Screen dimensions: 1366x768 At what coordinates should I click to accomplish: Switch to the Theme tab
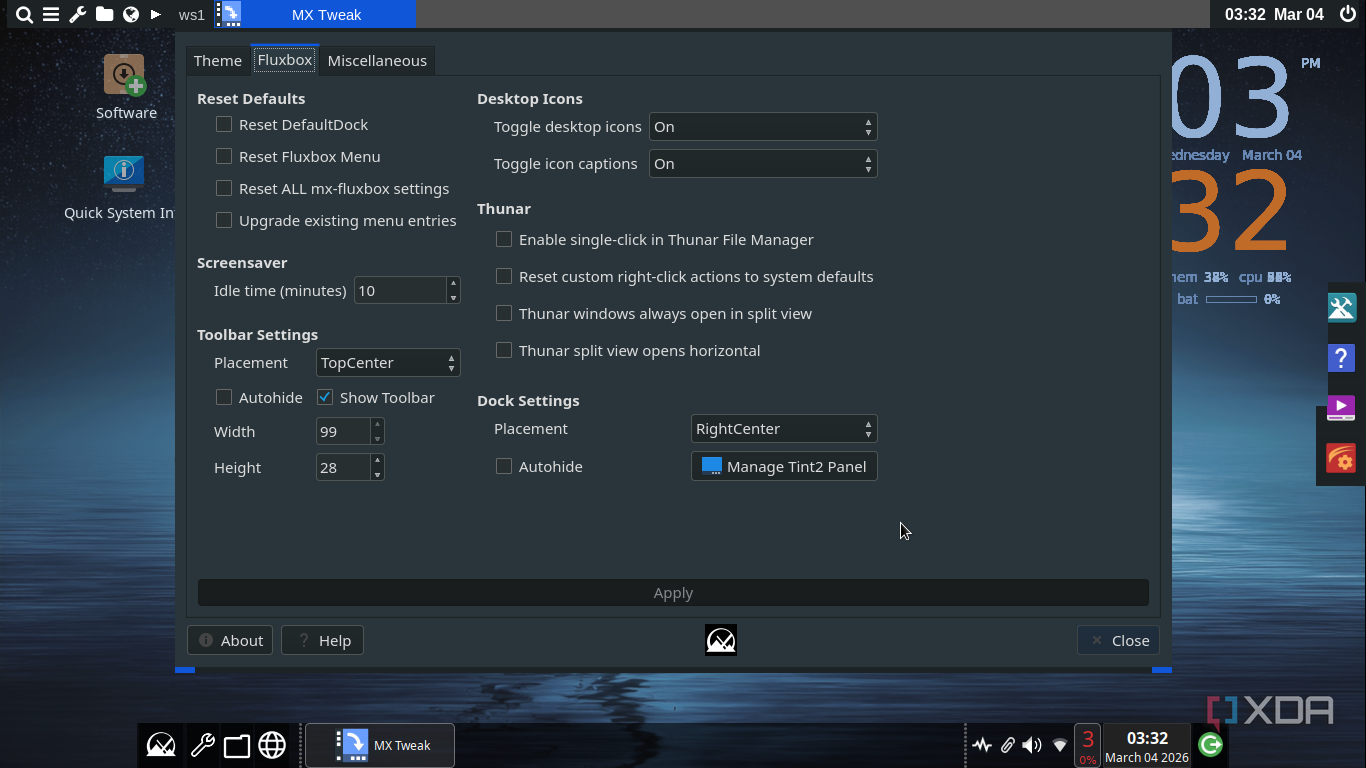coord(218,60)
